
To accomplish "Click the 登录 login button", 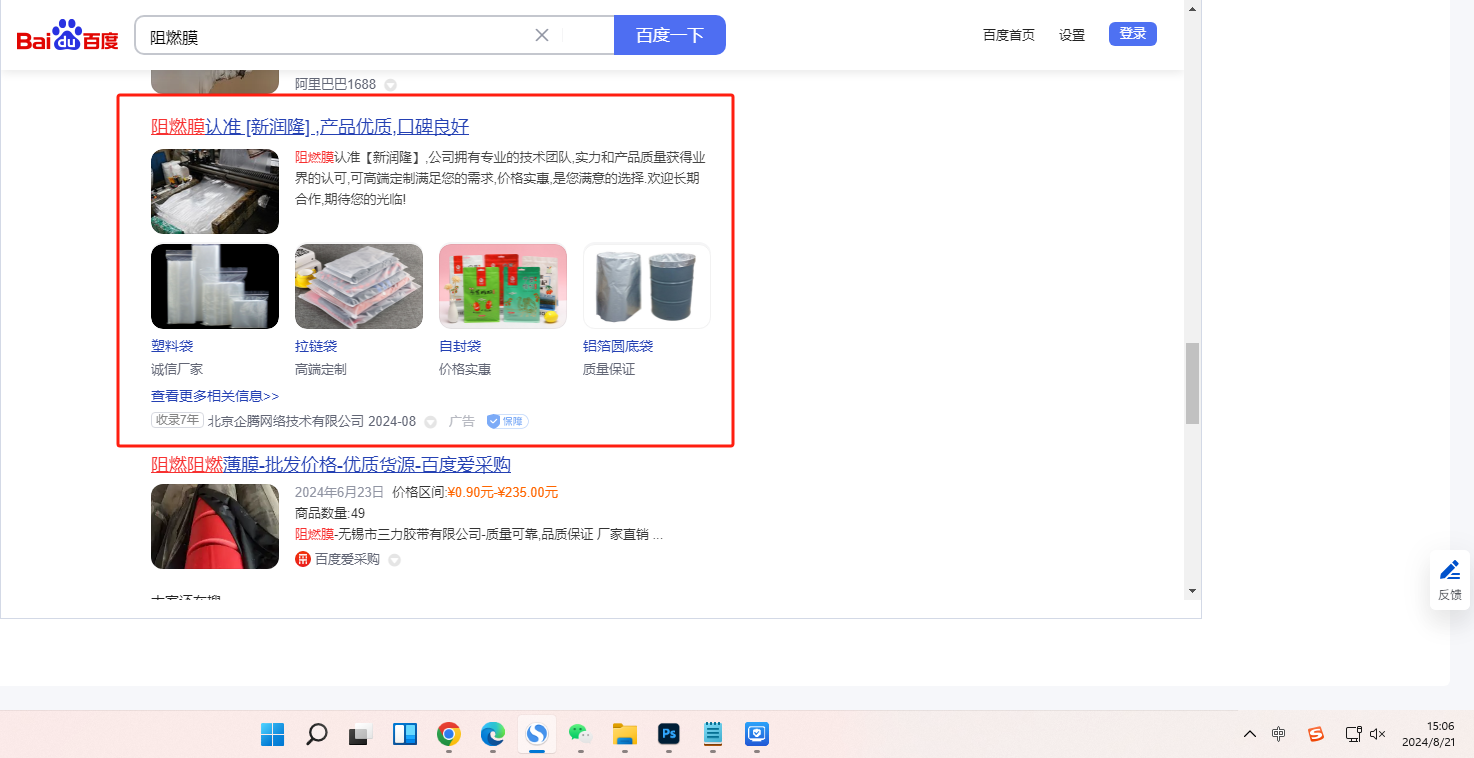I will (x=1133, y=34).
